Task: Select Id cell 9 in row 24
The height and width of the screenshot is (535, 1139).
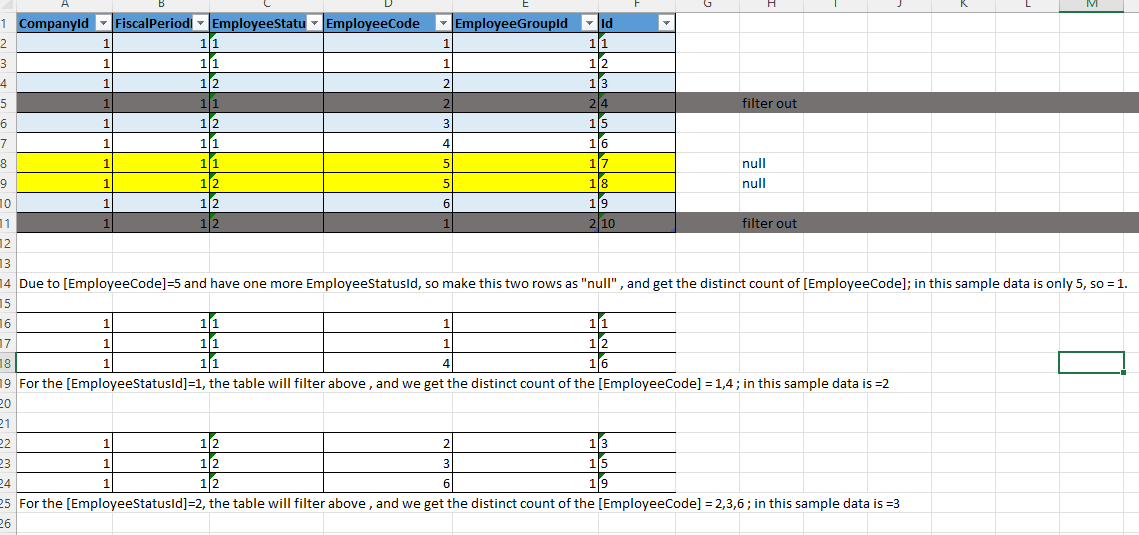Action: click(x=637, y=483)
